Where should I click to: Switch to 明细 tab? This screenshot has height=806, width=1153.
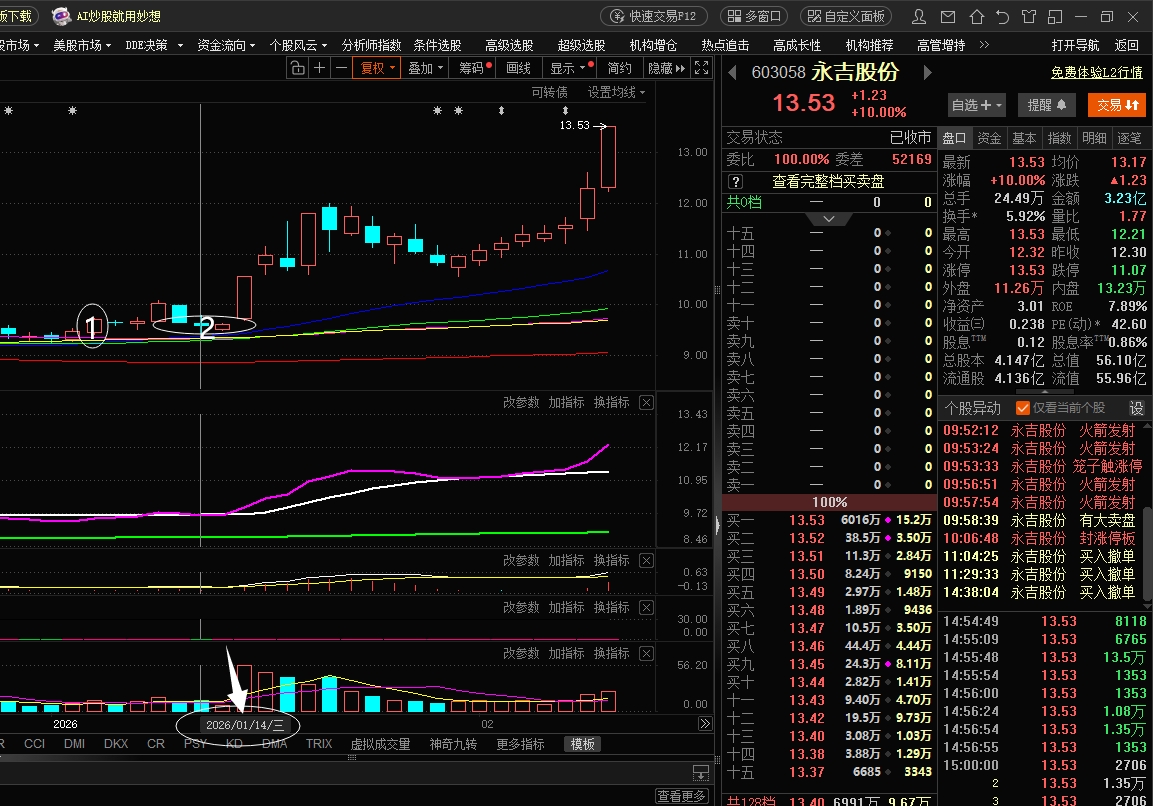coord(1094,138)
